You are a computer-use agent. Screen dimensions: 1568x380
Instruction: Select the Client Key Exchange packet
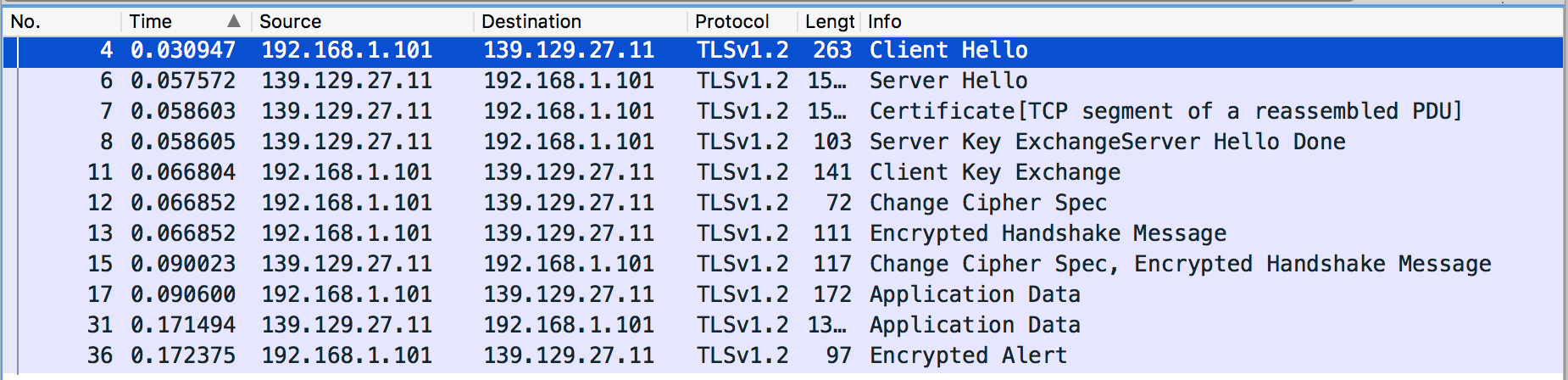click(x=995, y=172)
